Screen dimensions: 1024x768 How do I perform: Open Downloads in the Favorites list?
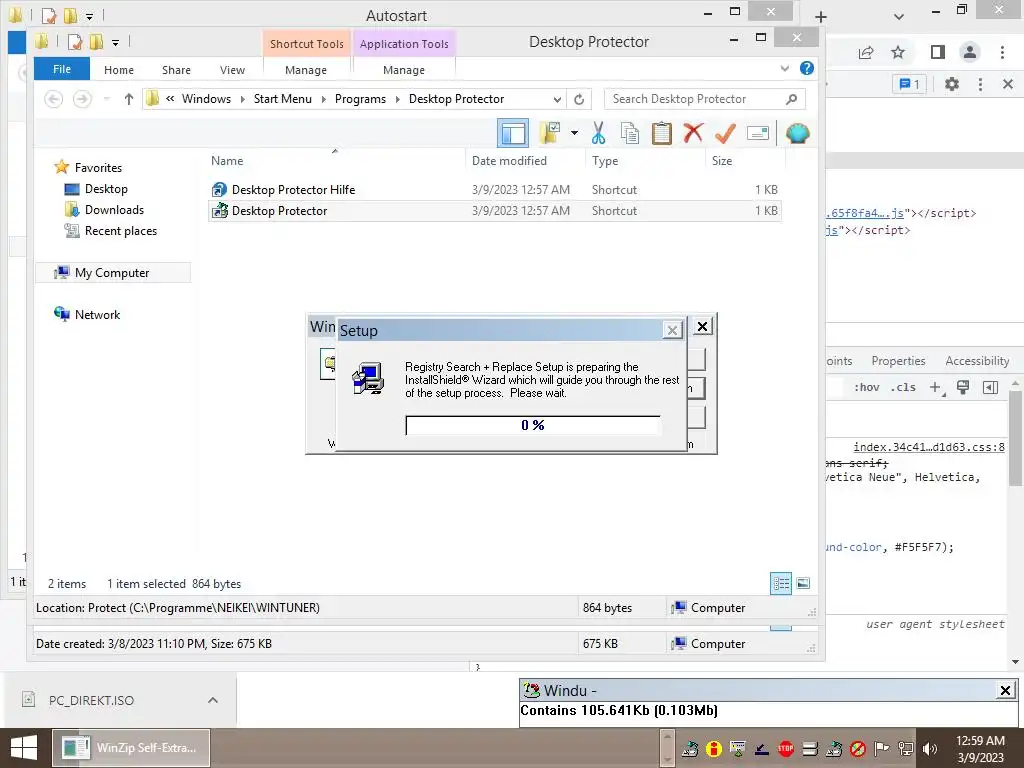pyautogui.click(x=114, y=210)
